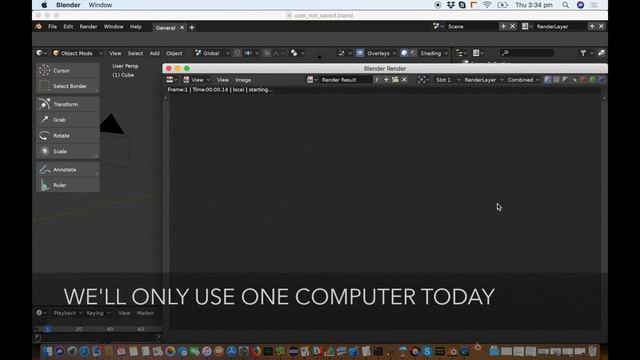Open Dropbox menu bar icon
The image size is (640, 360).
[451, 5]
